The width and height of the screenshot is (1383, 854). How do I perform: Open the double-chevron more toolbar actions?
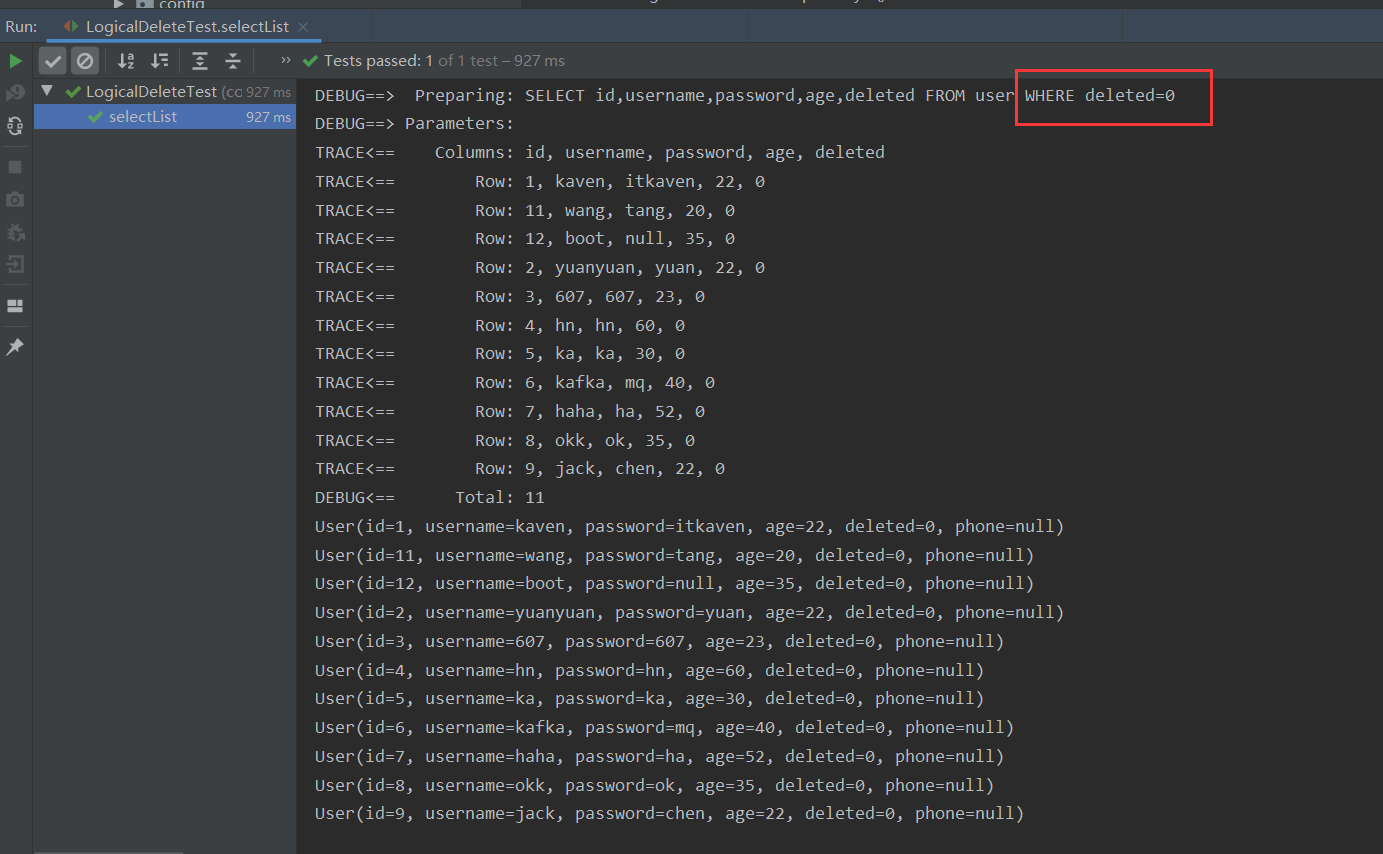point(286,61)
